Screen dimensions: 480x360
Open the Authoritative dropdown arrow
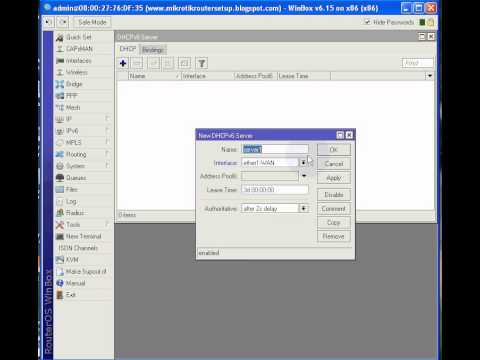(303, 208)
